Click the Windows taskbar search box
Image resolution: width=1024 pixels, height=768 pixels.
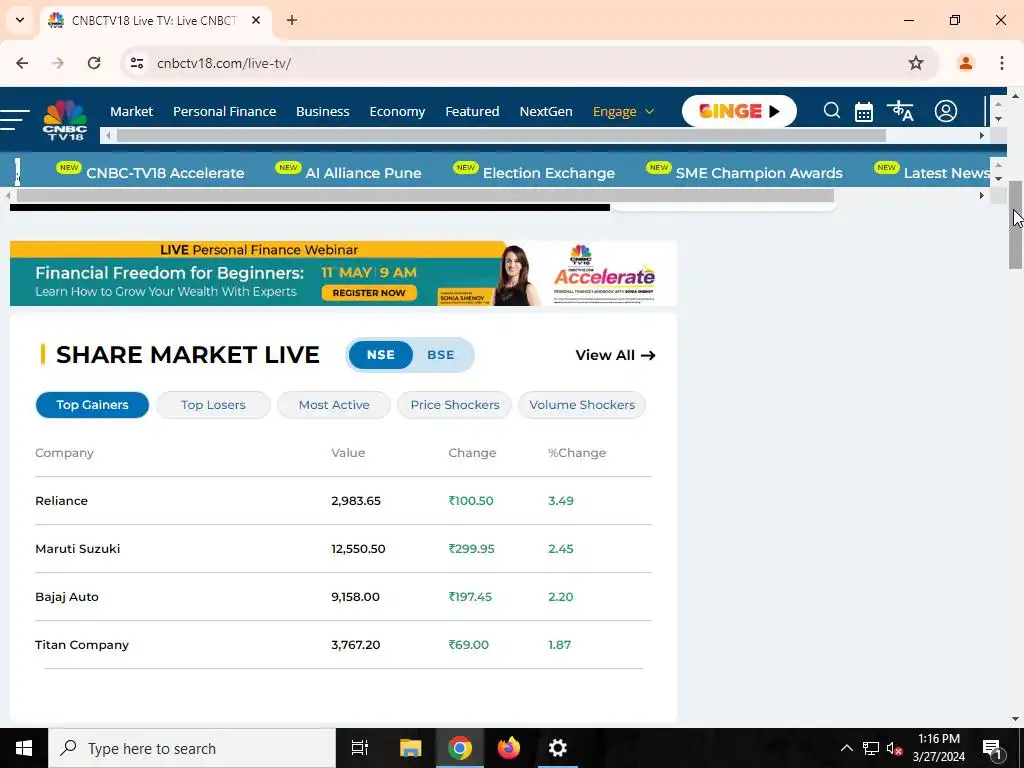pos(192,748)
